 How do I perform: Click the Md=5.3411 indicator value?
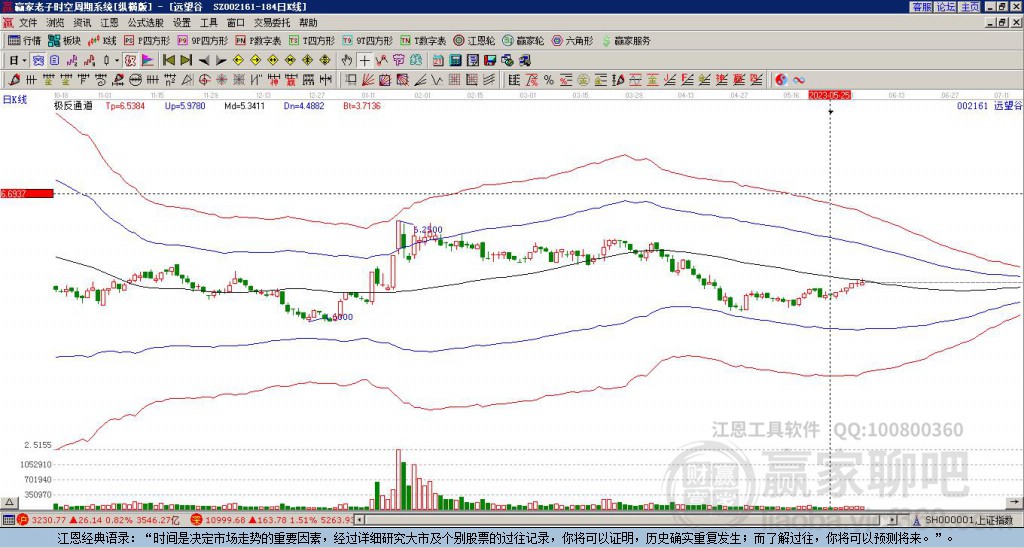coord(244,106)
